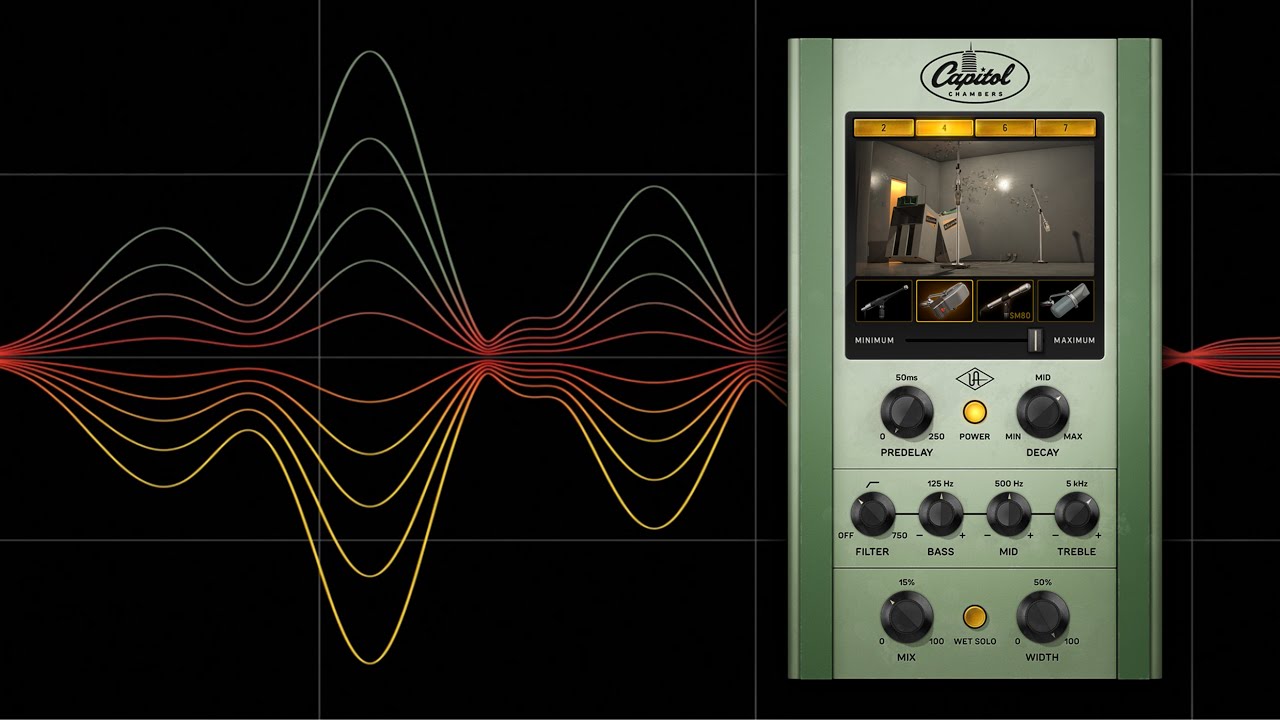
Task: Click the Filter knob
Action: [872, 515]
